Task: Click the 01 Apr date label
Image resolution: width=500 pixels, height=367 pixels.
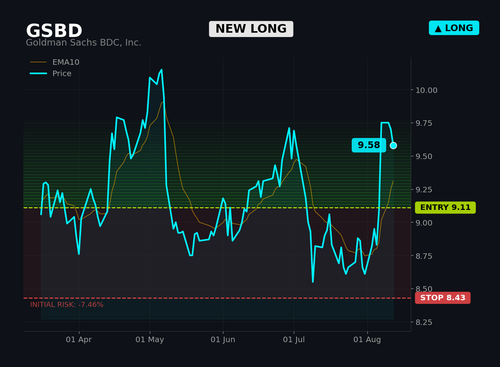Action: pos(79,340)
